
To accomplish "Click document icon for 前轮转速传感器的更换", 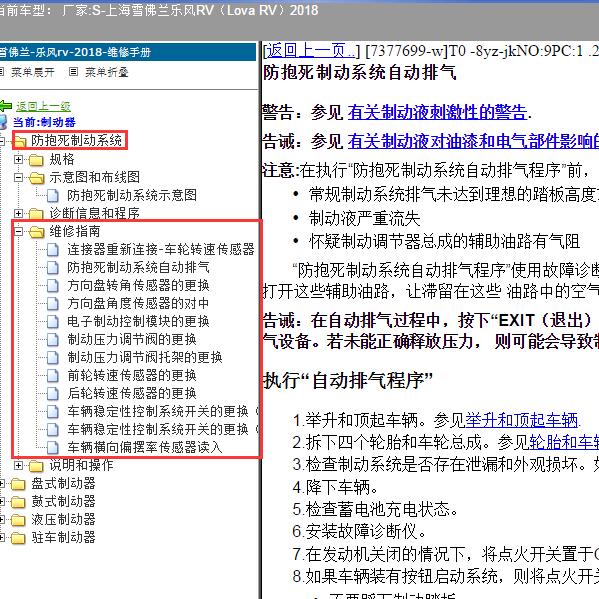I will coord(53,375).
